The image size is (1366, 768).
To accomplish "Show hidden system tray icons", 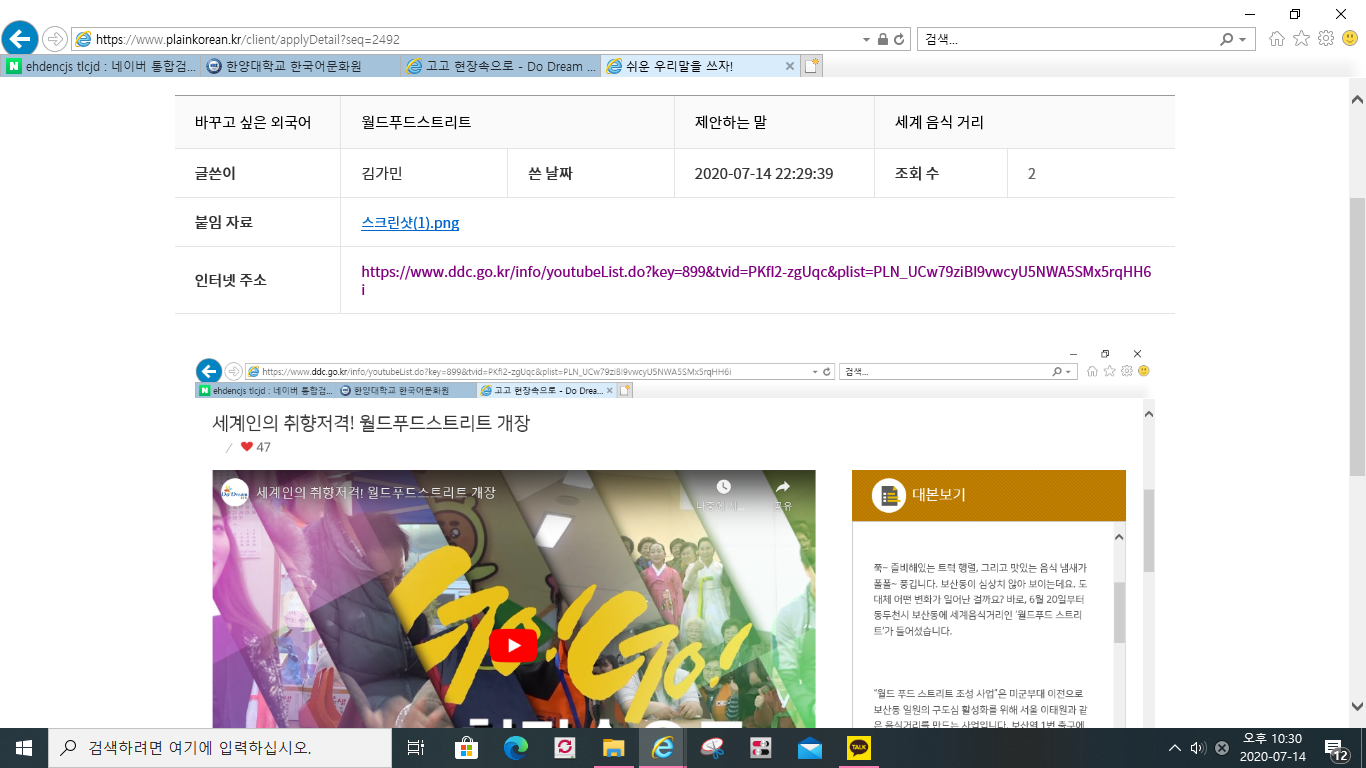I will [x=1175, y=748].
